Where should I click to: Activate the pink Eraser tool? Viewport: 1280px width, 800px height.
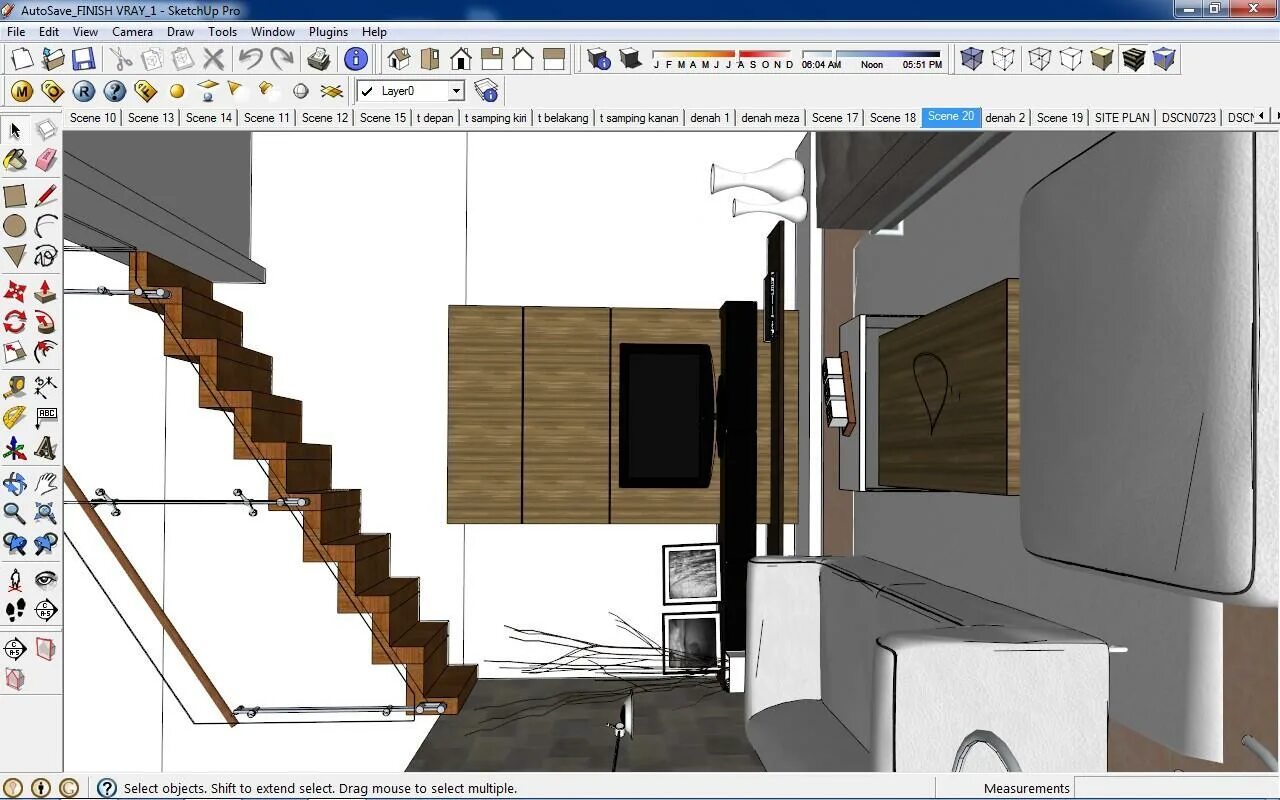tap(46, 160)
